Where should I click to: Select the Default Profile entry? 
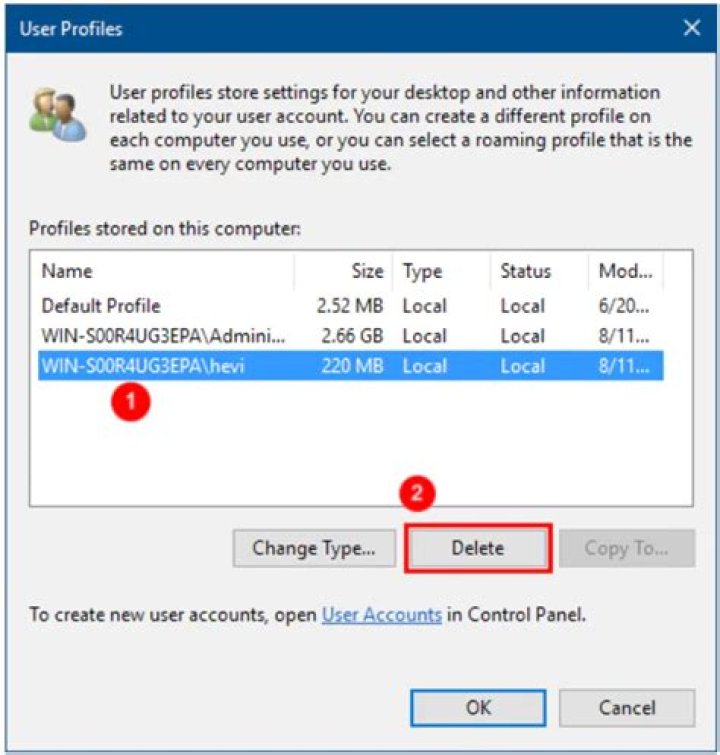(x=101, y=306)
